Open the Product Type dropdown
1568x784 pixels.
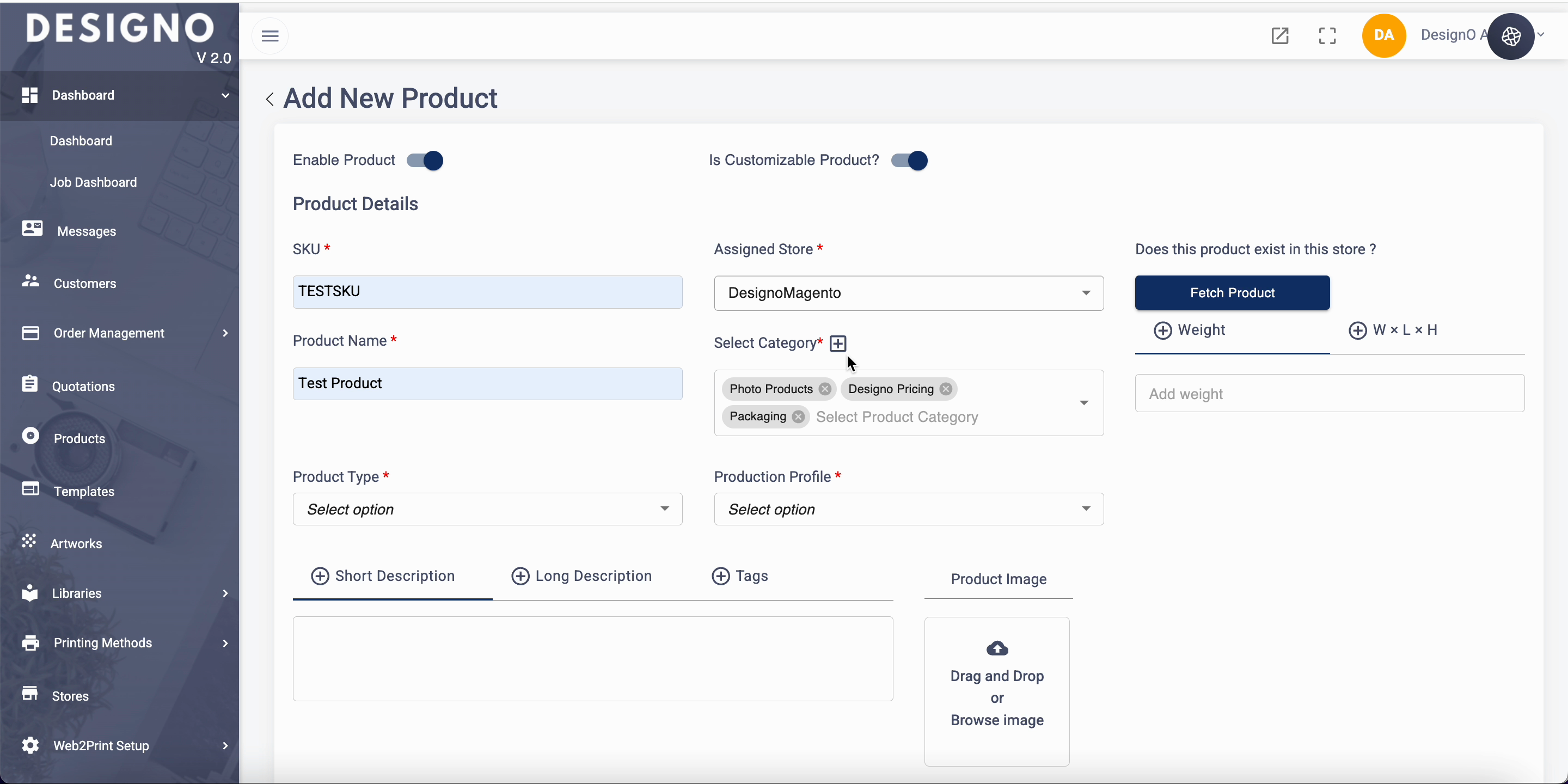[487, 510]
